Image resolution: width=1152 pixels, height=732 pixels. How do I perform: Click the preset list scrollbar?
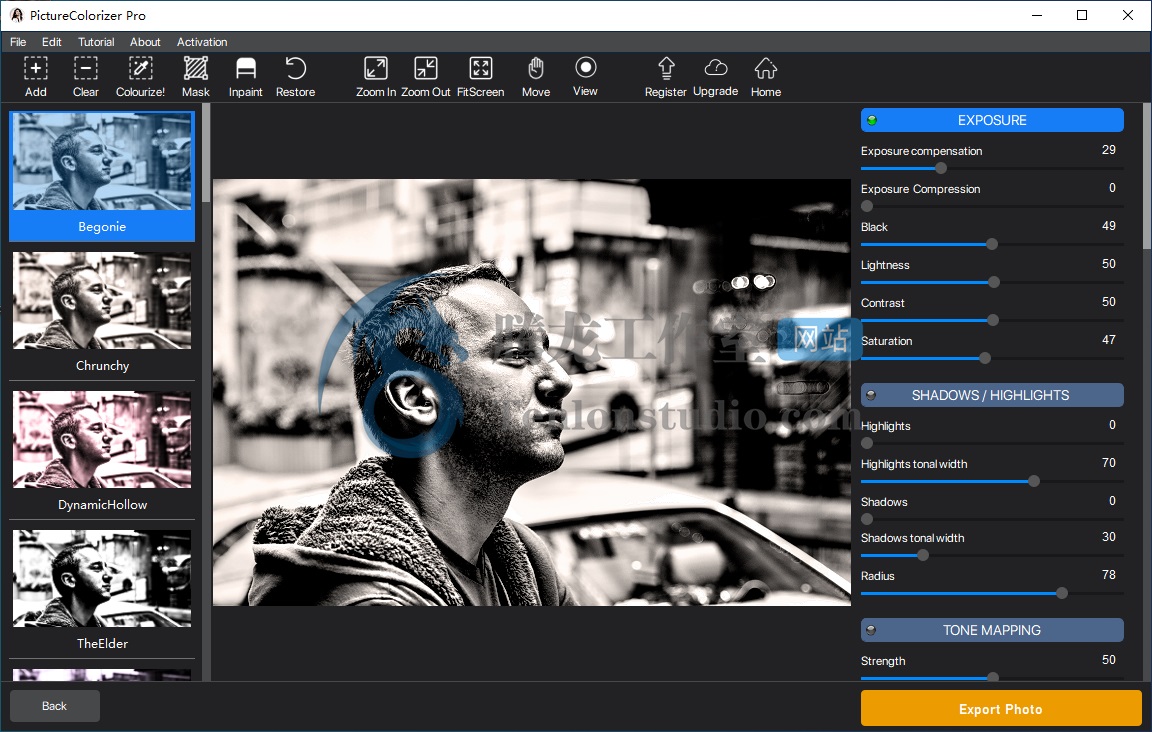coord(206,153)
